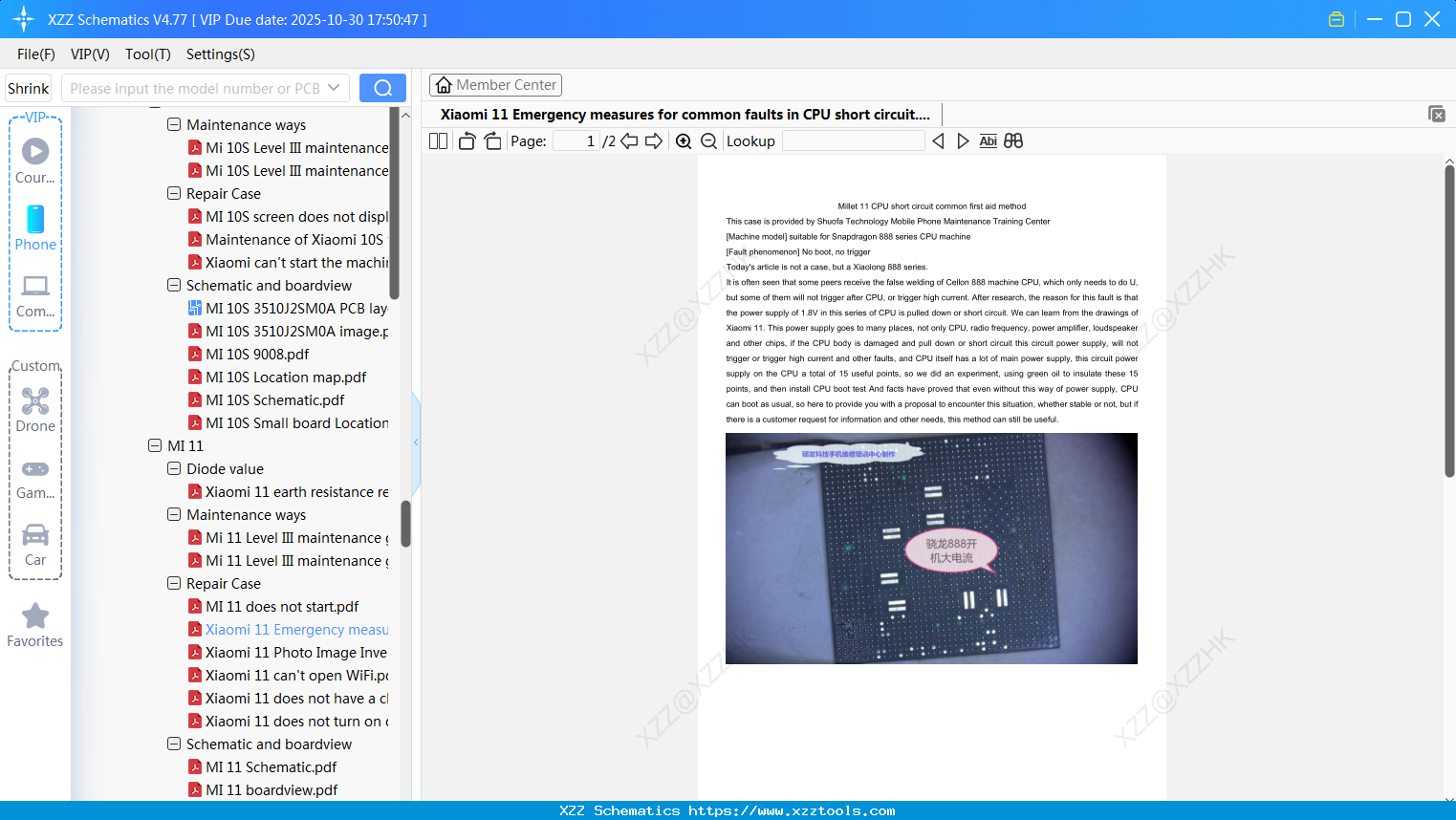This screenshot has height=820, width=1456.
Task: Collapse MI 11 Maintenance ways group
Action: click(174, 514)
